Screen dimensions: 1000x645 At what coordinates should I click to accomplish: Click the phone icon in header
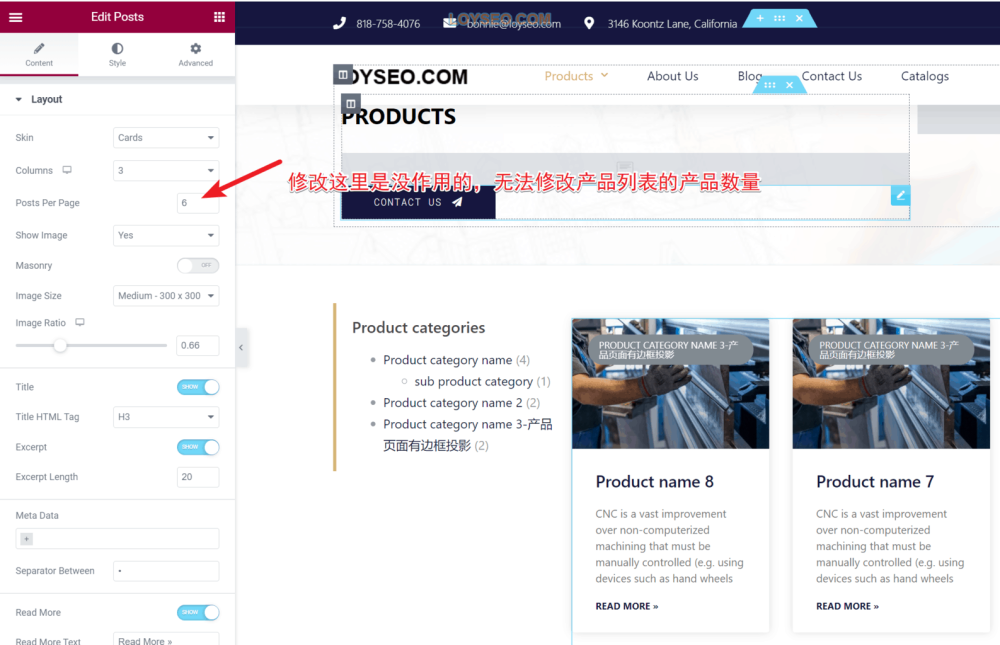[339, 24]
